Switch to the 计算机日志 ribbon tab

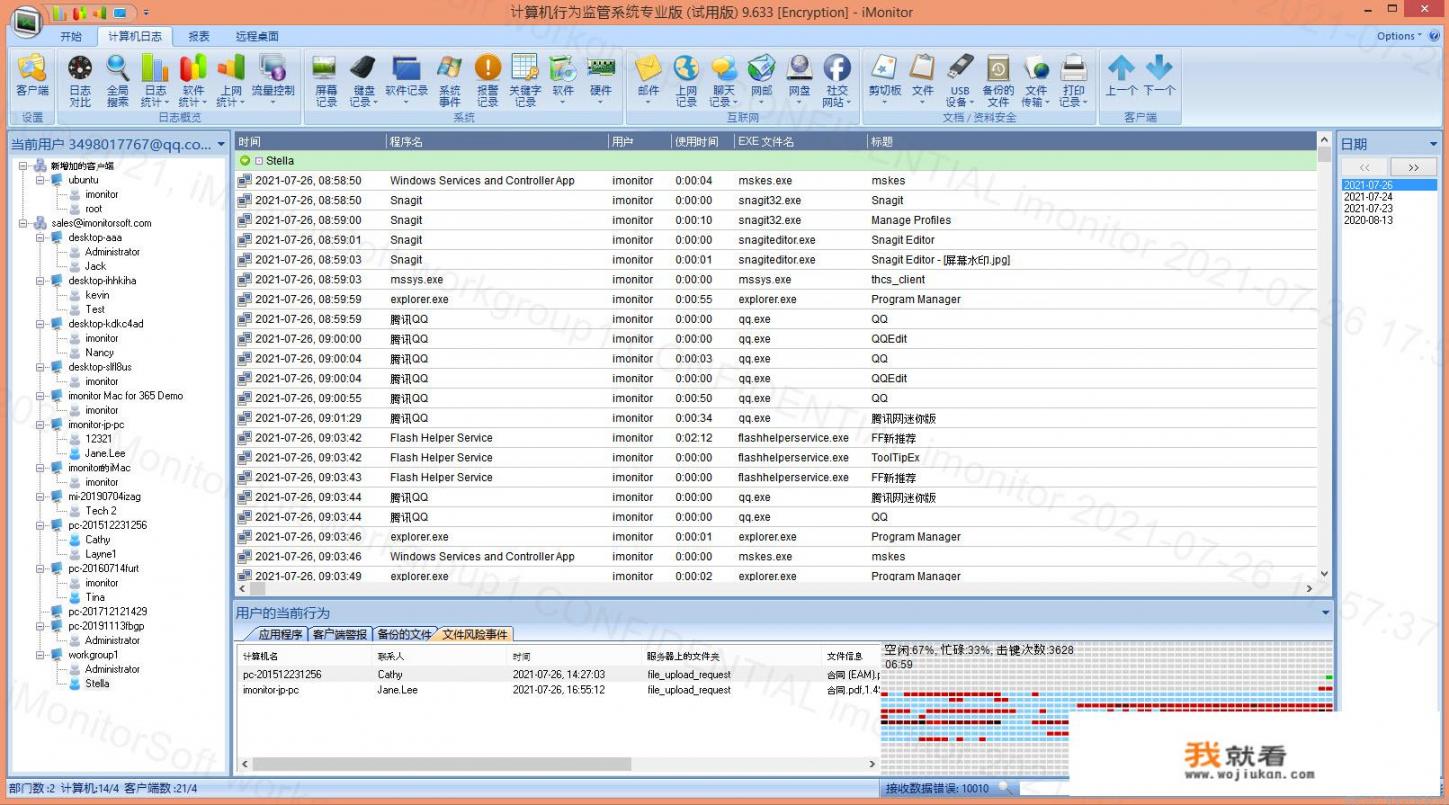(x=135, y=36)
